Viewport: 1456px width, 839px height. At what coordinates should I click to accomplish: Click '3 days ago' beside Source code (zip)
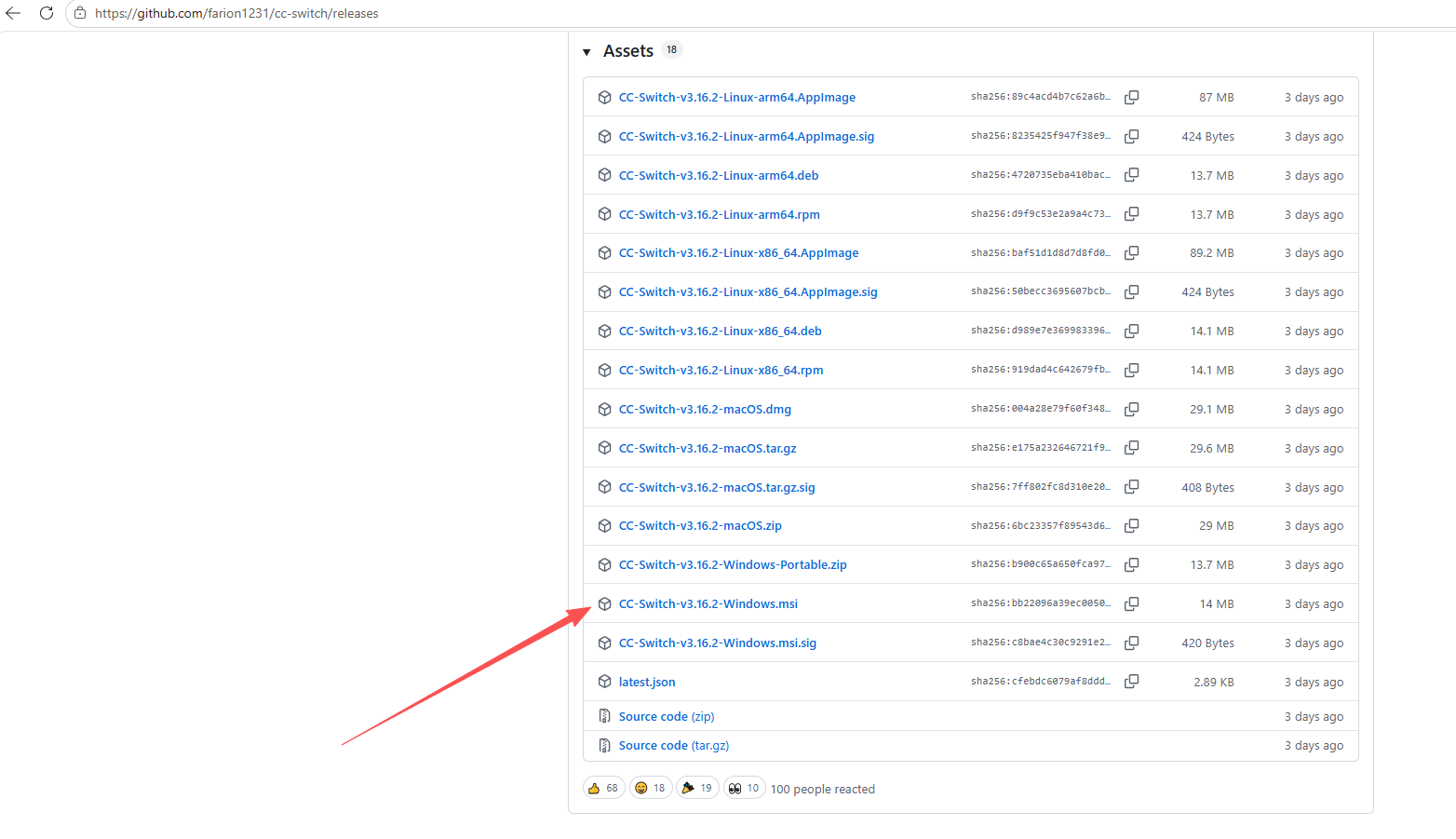[1314, 717]
